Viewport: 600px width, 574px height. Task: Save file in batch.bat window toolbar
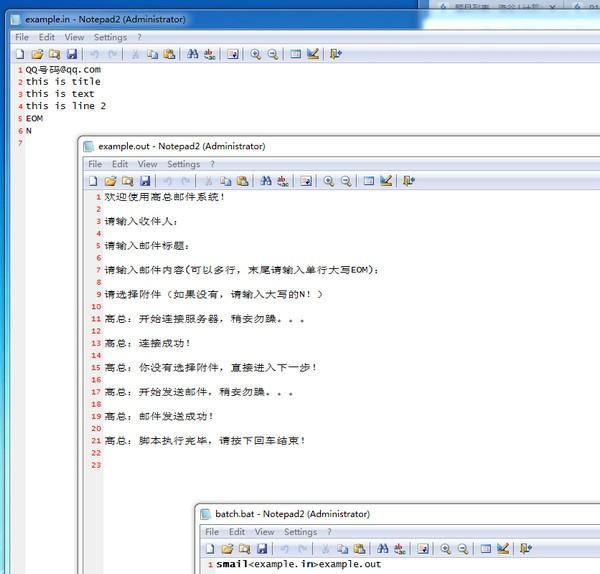click(262, 549)
